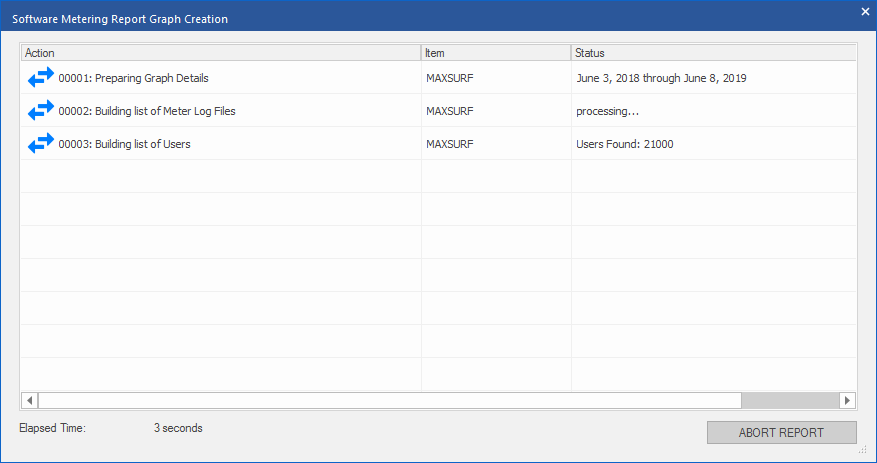Select the 00003: Building list of Users row
The image size is (877, 463).
(438, 144)
